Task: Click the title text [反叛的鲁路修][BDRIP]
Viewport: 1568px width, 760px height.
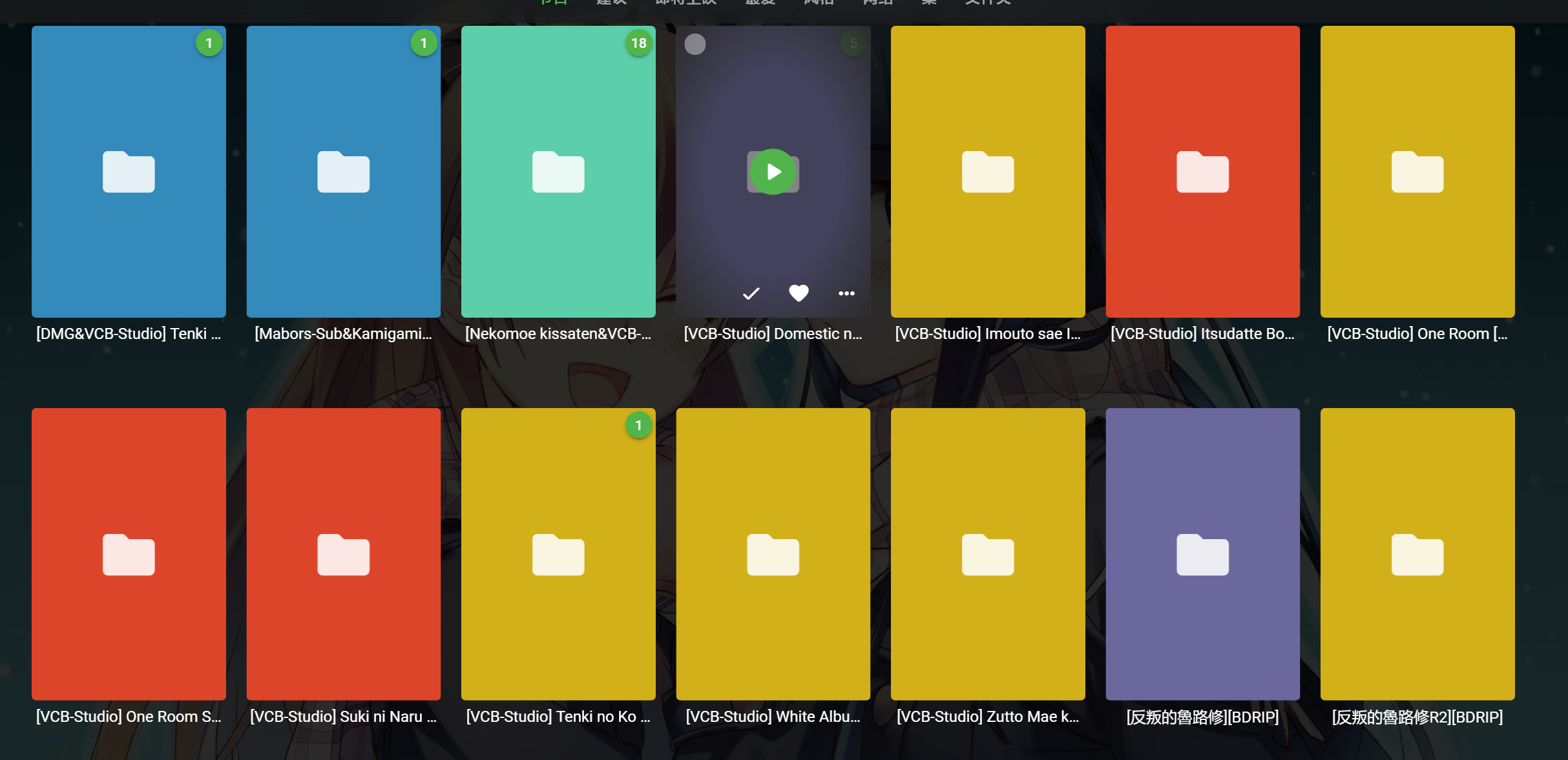Action: 1203,717
